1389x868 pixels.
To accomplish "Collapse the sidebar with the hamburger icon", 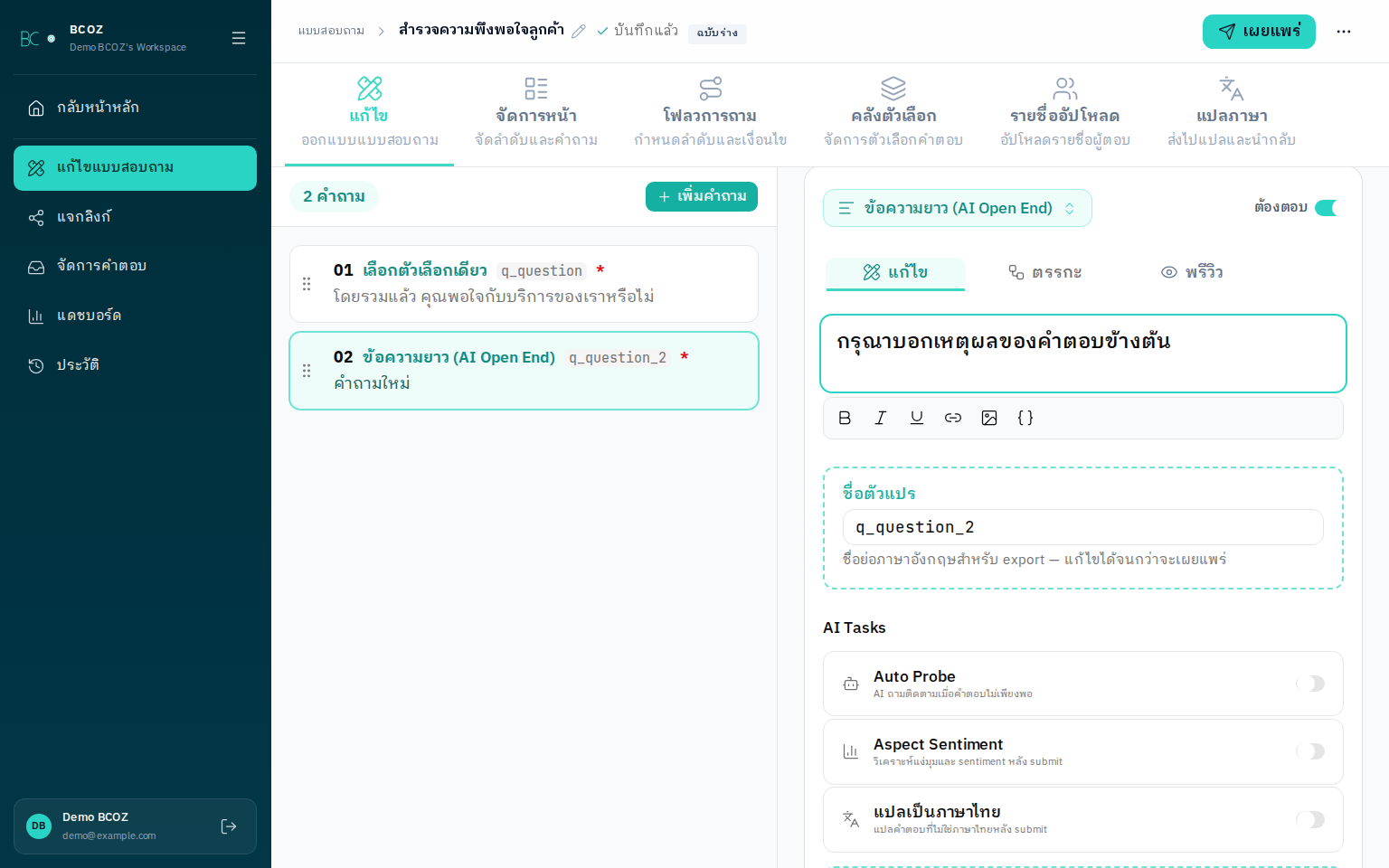I will [x=239, y=38].
